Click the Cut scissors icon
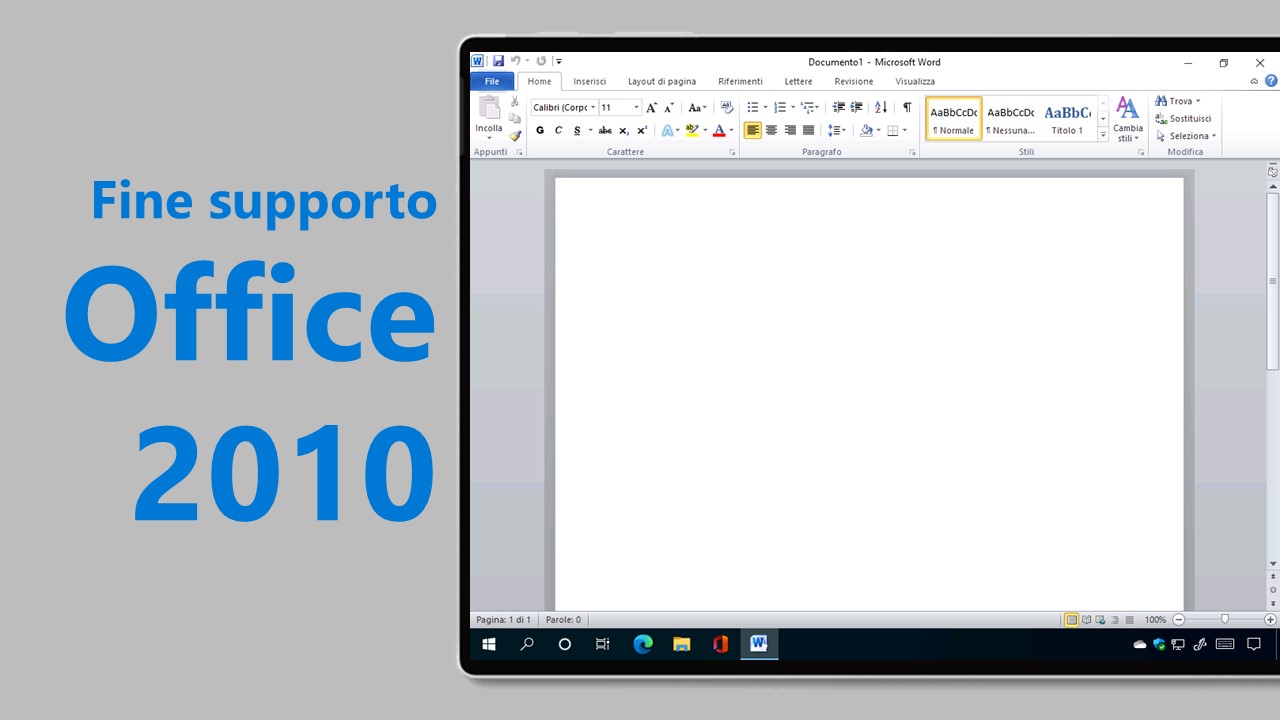Screen dimensions: 1280x720 pos(515,102)
